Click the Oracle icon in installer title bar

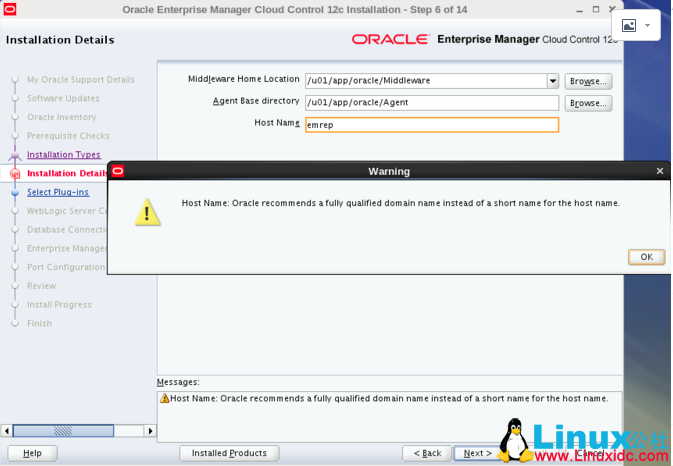(x=9, y=9)
